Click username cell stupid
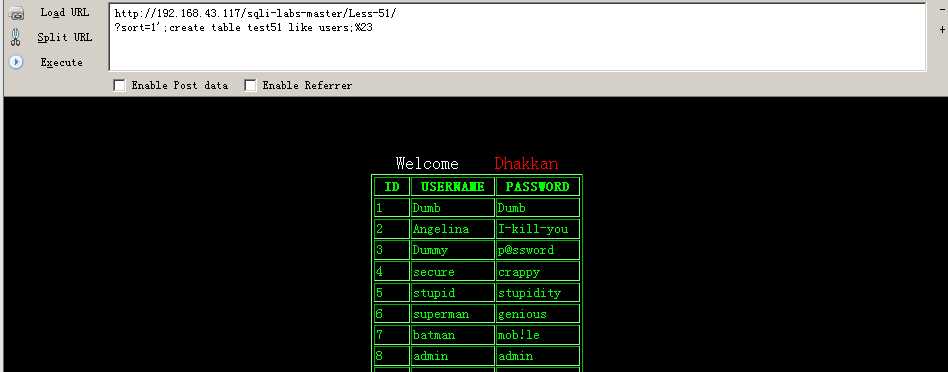Viewport: 948px width, 372px height. click(x=453, y=293)
